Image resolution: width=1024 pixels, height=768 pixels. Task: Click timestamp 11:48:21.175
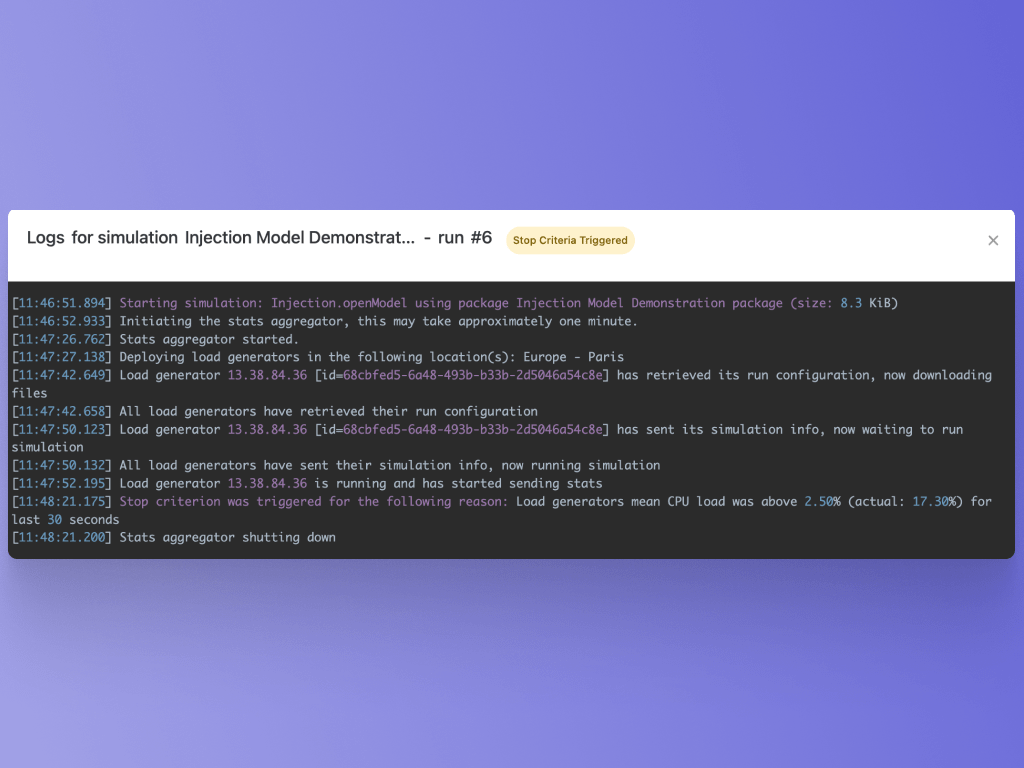pyautogui.click(x=61, y=502)
